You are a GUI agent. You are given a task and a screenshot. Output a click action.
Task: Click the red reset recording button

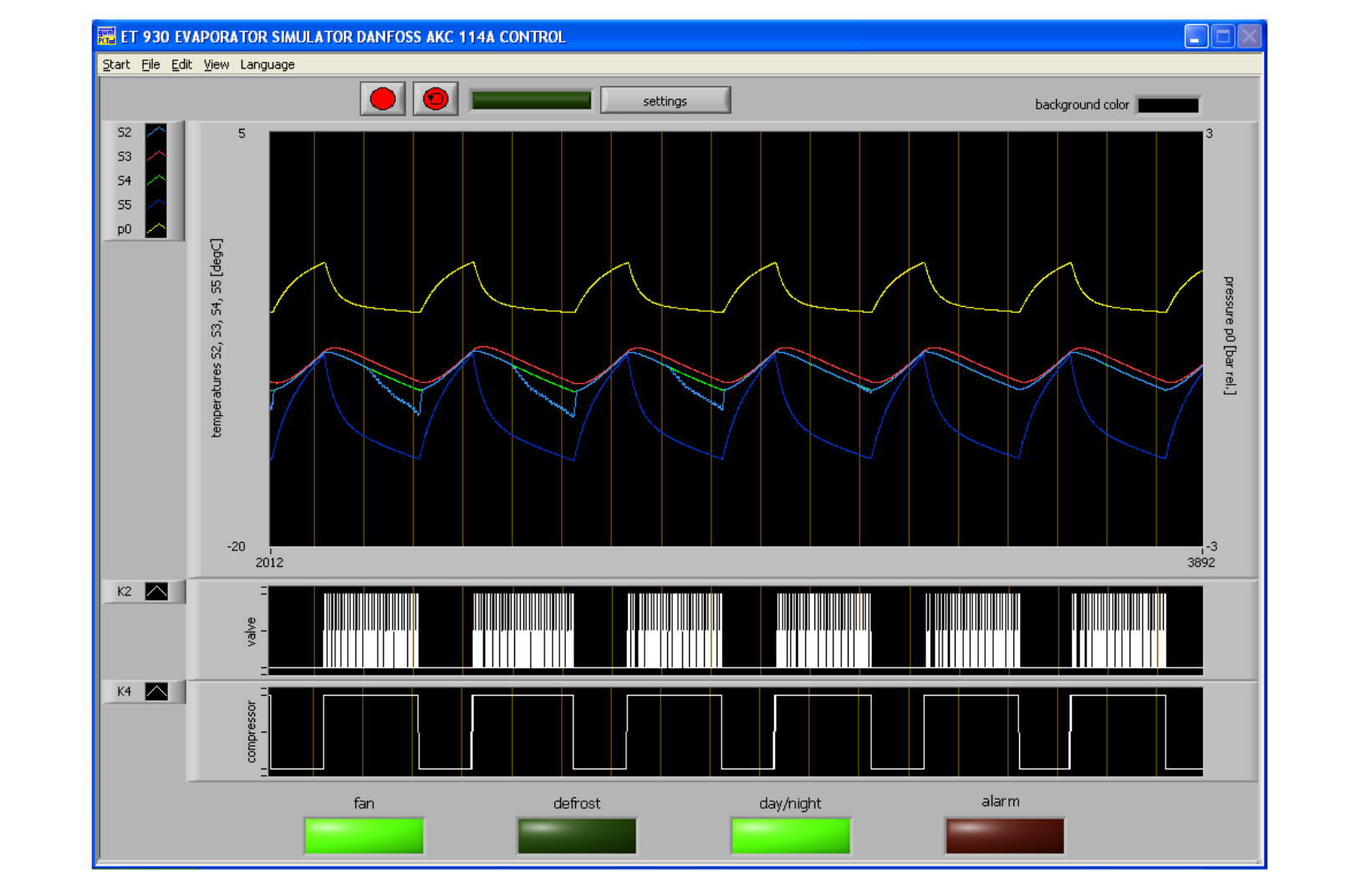pos(436,100)
